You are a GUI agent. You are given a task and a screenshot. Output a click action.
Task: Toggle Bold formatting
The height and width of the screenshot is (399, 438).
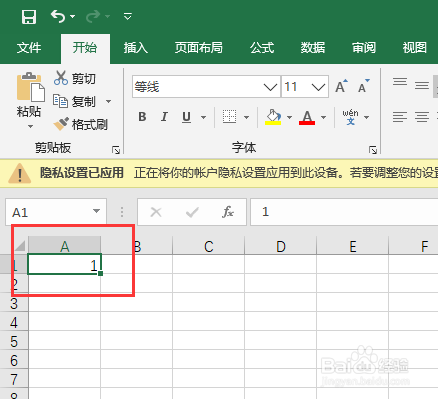[x=142, y=117]
